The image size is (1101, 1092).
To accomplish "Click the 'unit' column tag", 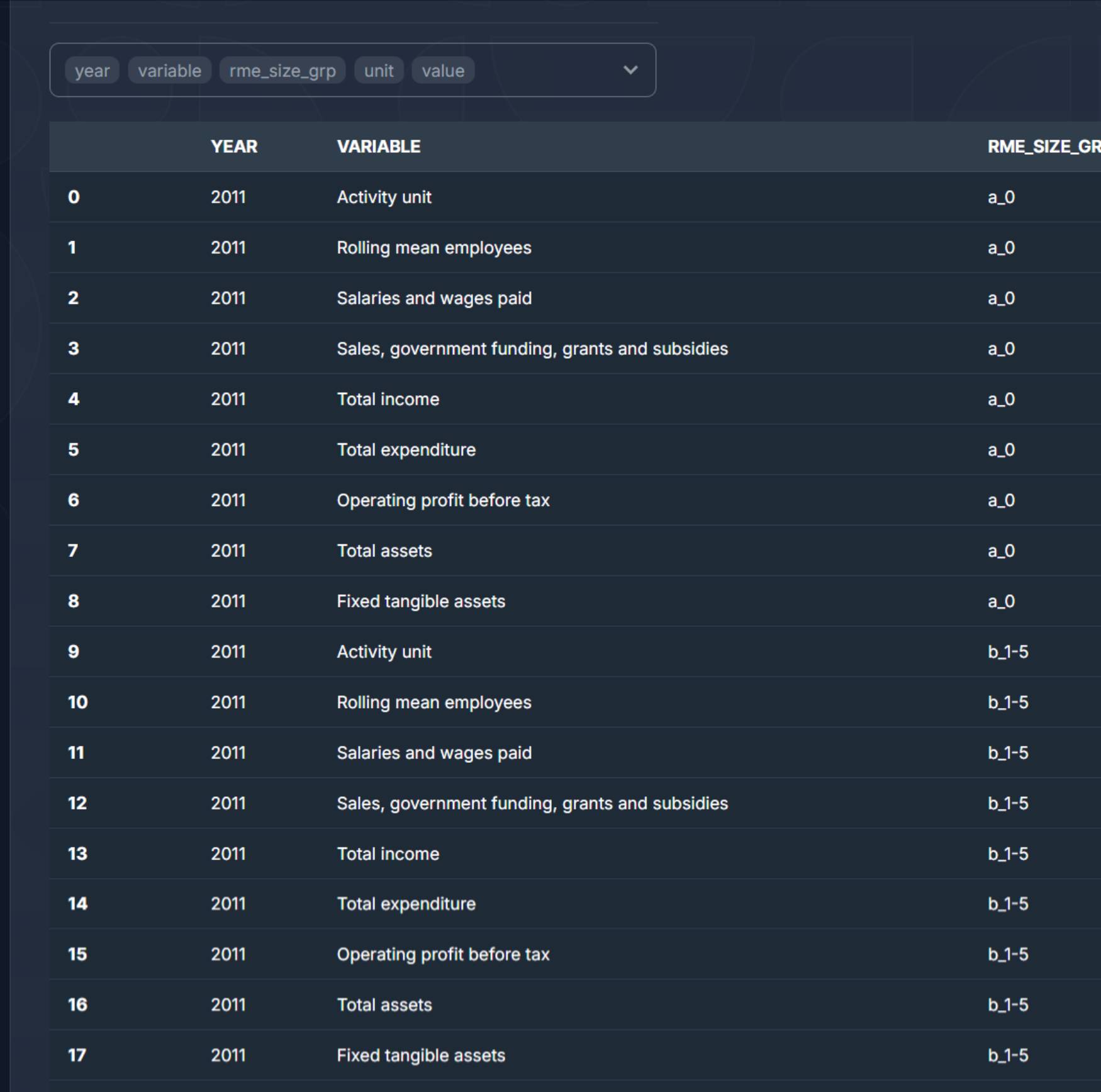I will click(379, 70).
